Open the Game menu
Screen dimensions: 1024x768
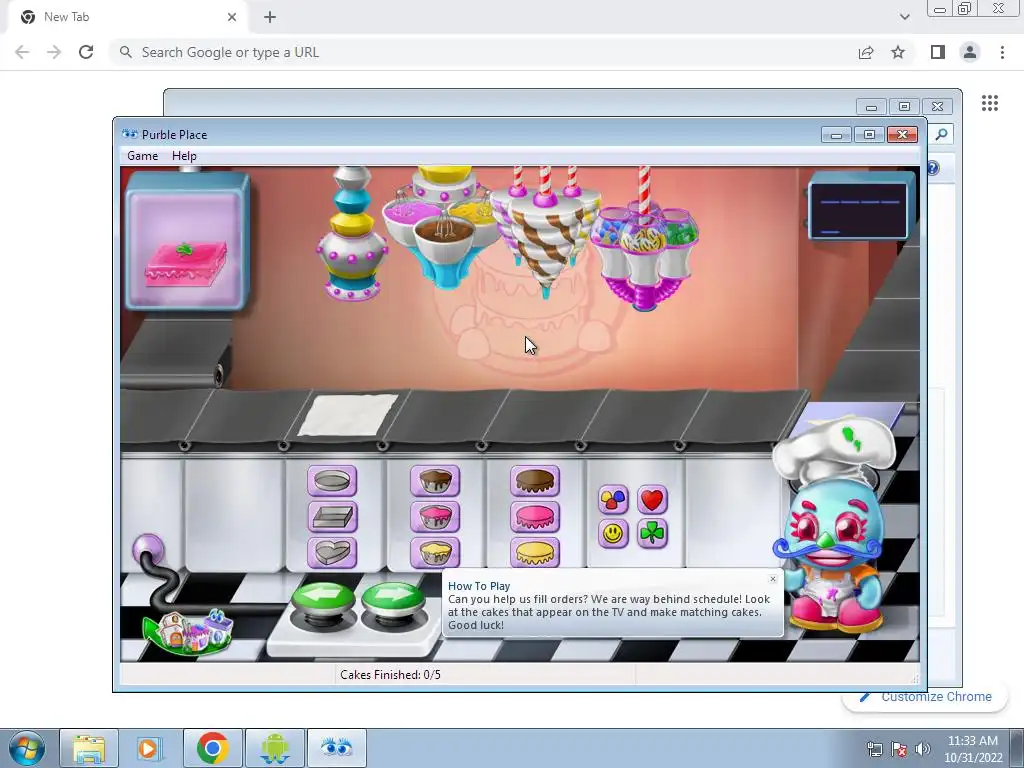coord(142,156)
